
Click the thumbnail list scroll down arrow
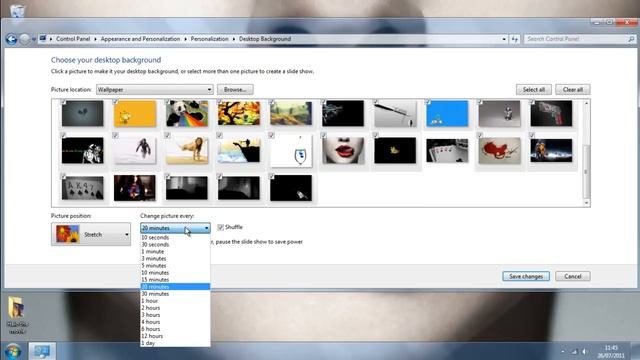pos(587,203)
